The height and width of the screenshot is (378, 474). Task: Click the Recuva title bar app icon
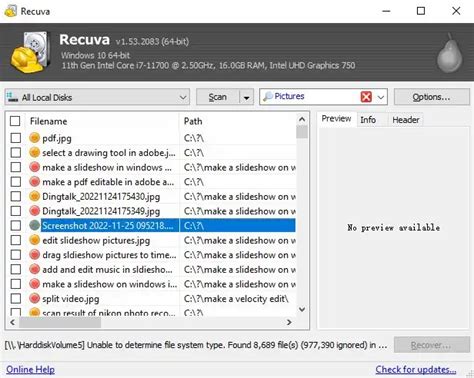[10, 11]
